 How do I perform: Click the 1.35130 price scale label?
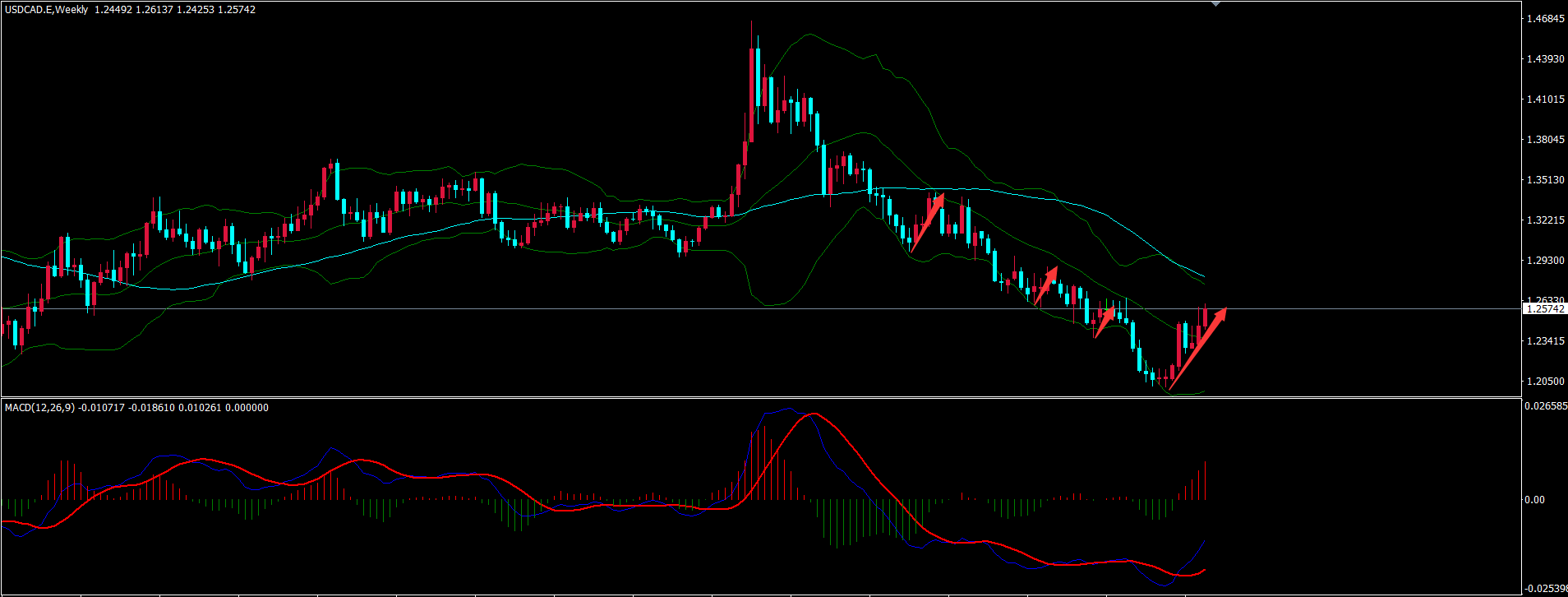coord(1545,180)
